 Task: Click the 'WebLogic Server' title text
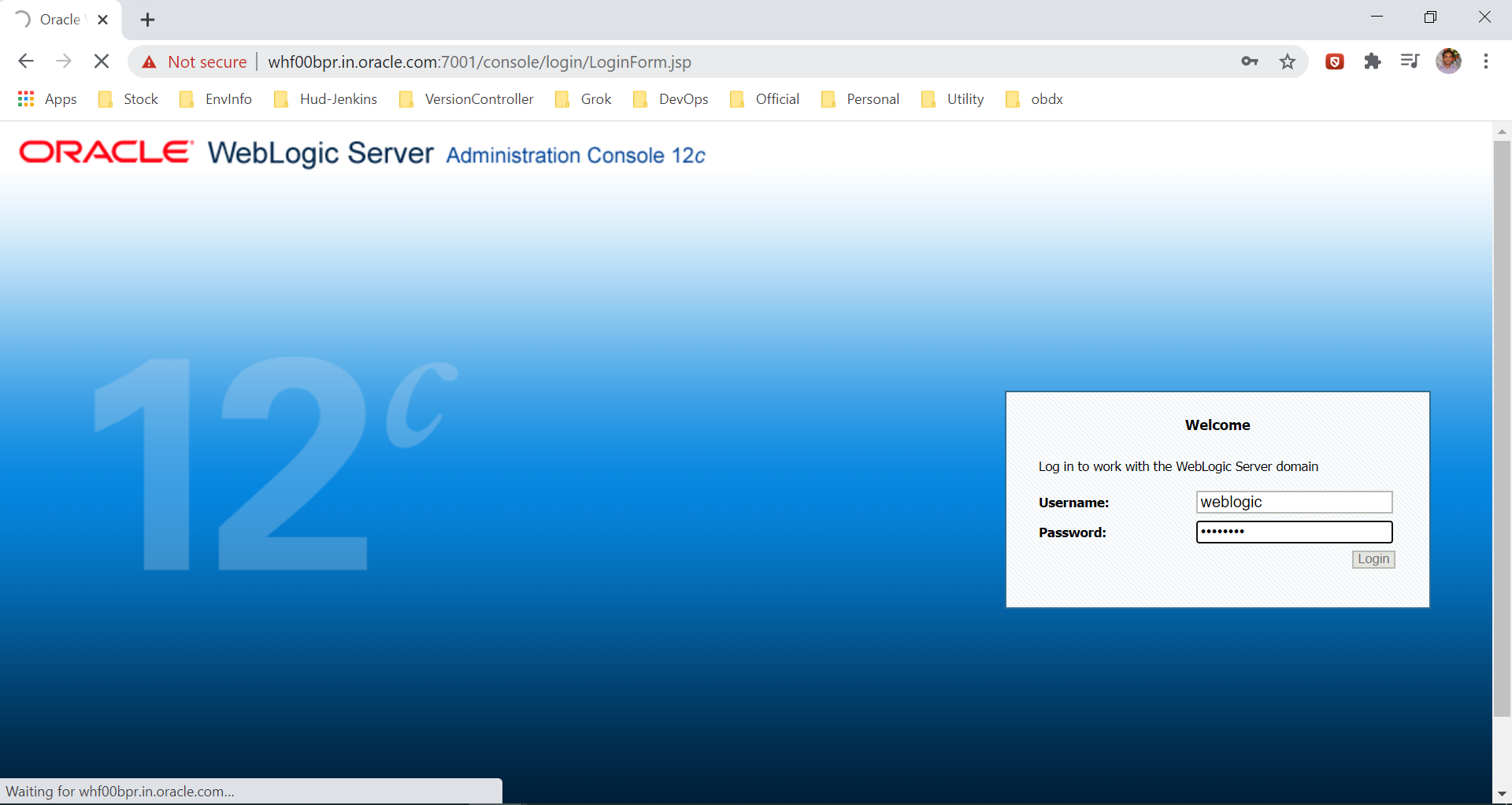click(321, 153)
